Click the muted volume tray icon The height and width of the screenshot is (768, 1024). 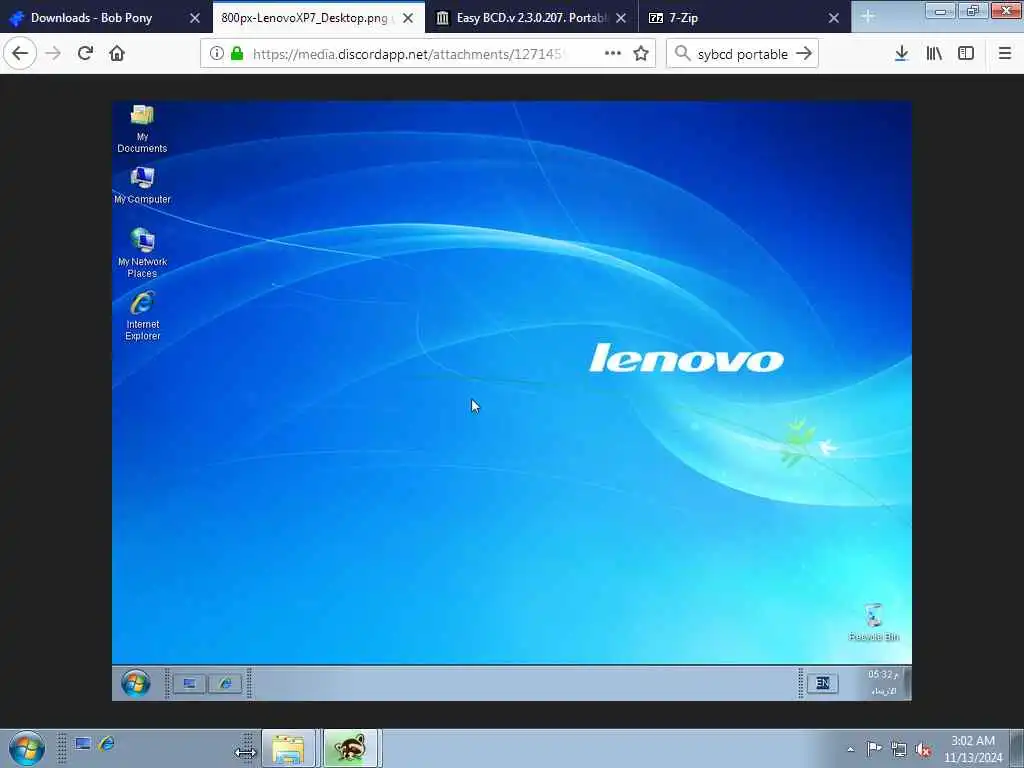point(923,749)
